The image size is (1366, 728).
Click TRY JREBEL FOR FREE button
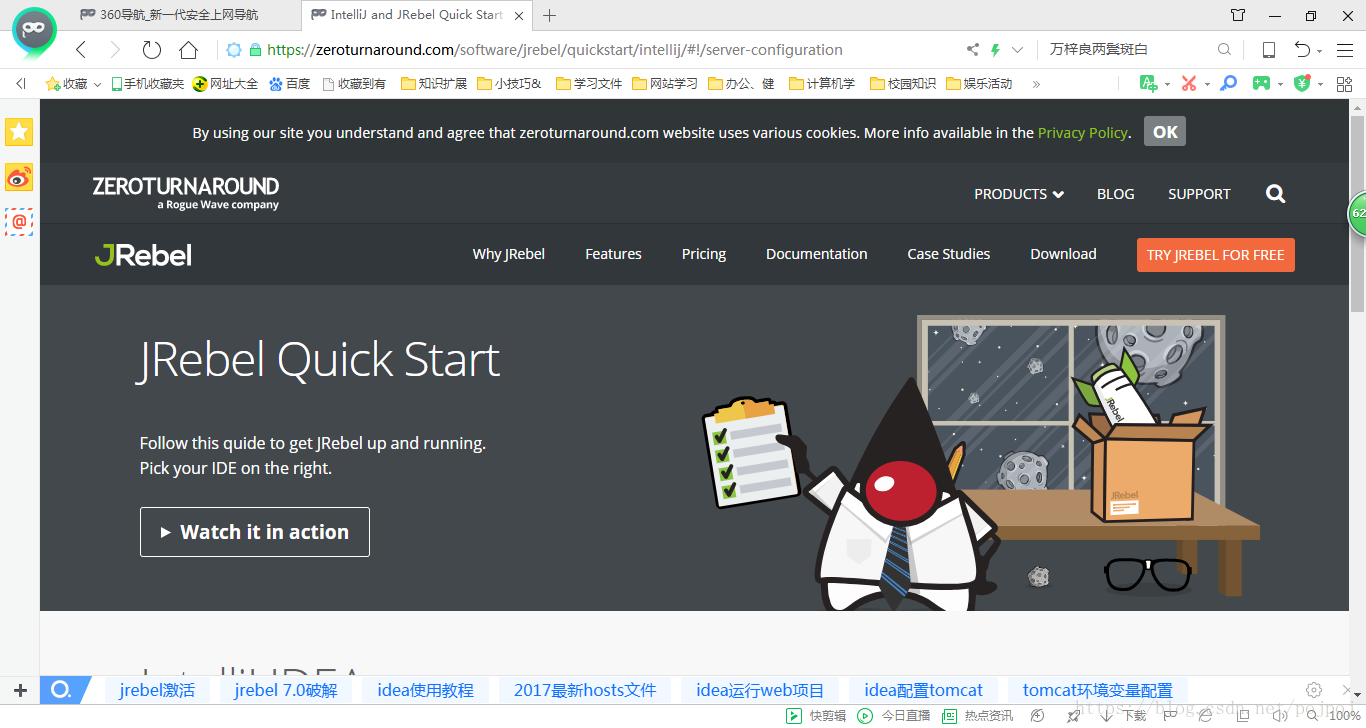coord(1216,255)
